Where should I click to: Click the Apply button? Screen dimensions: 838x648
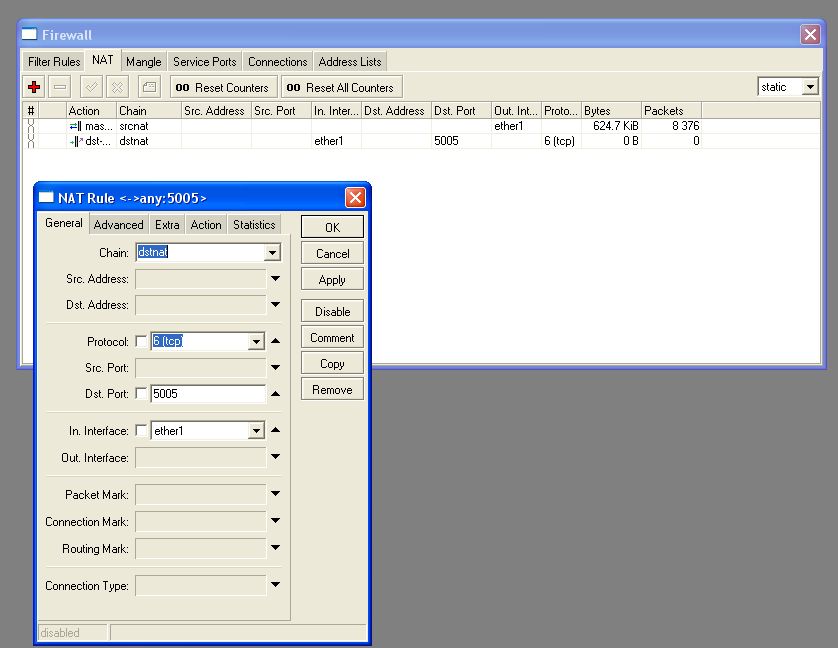coord(332,280)
